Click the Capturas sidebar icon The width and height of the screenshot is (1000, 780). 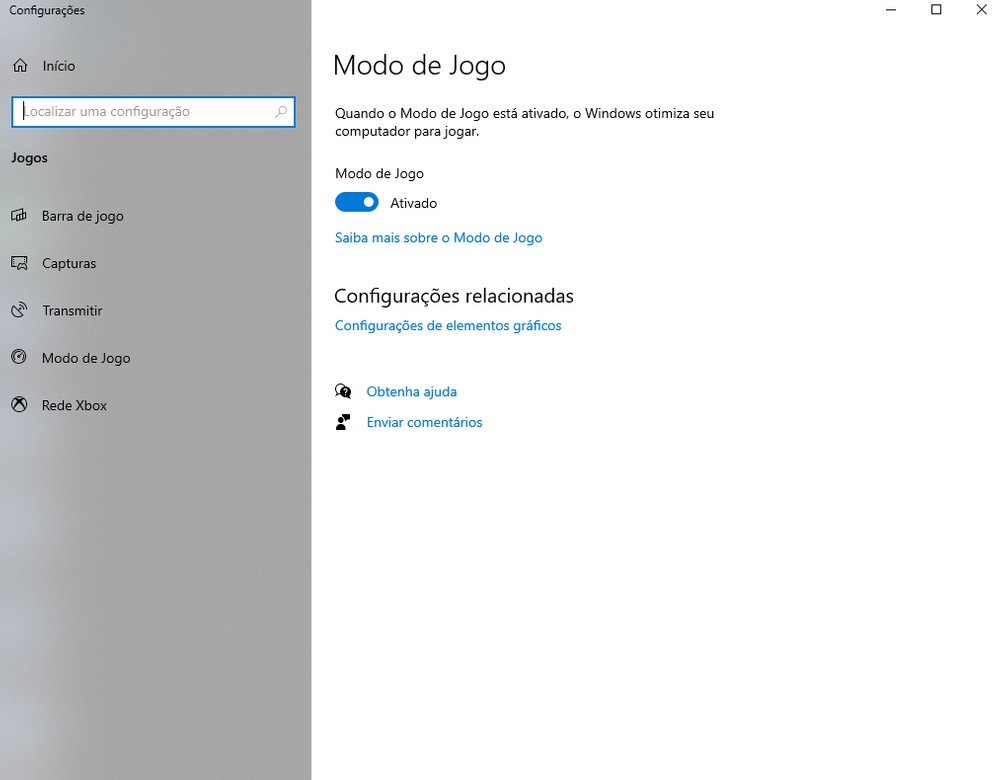coord(19,263)
